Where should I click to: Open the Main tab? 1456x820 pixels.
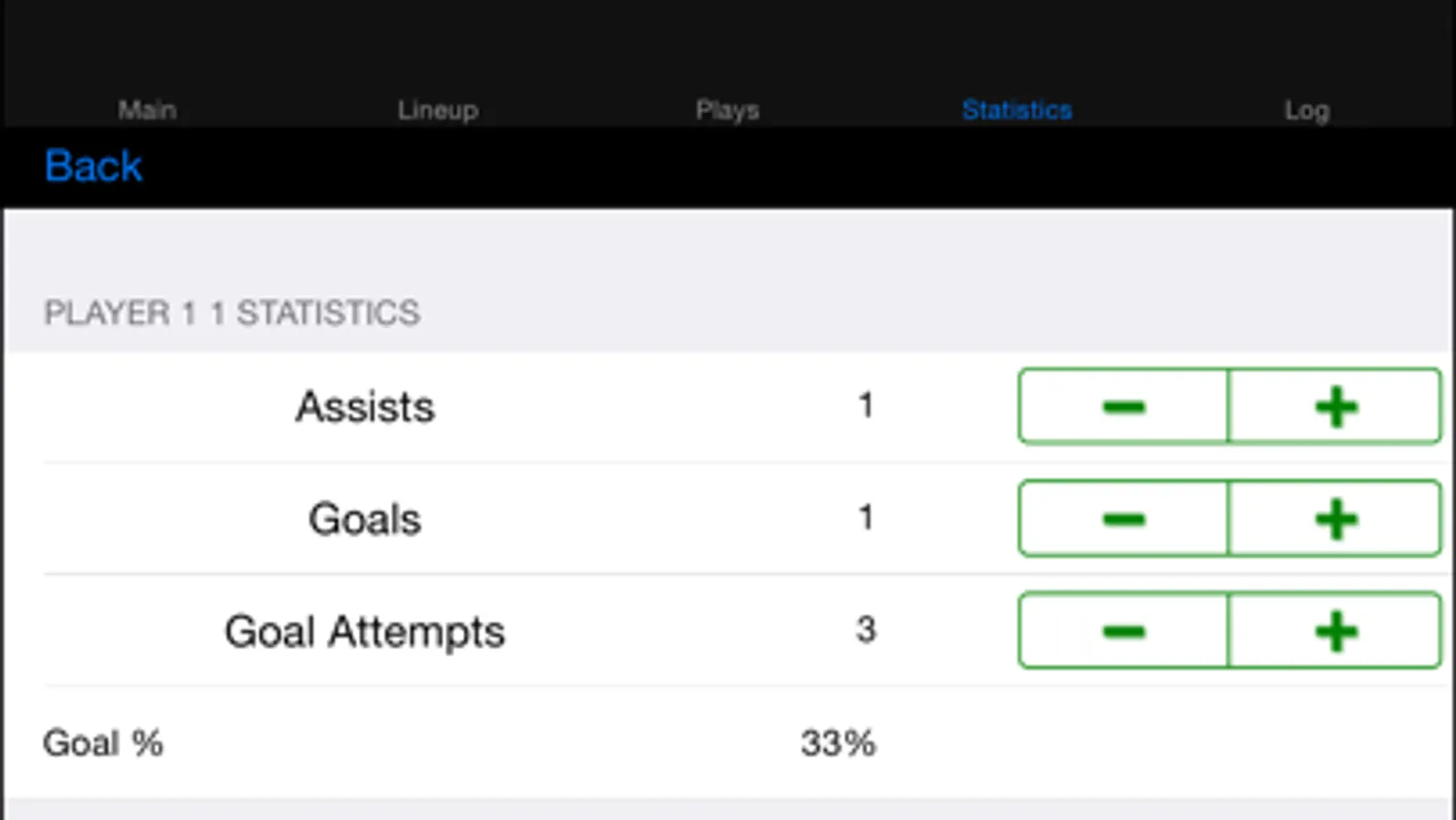pyautogui.click(x=147, y=109)
